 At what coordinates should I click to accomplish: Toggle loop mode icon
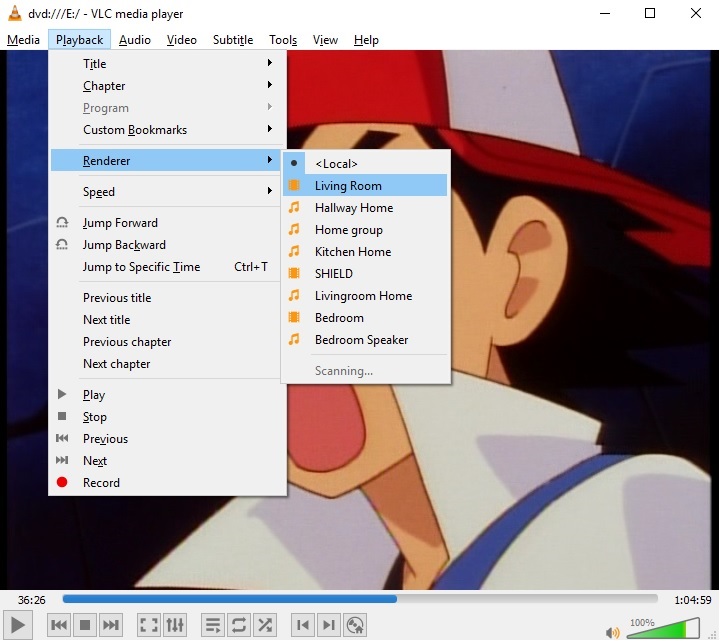[x=239, y=625]
